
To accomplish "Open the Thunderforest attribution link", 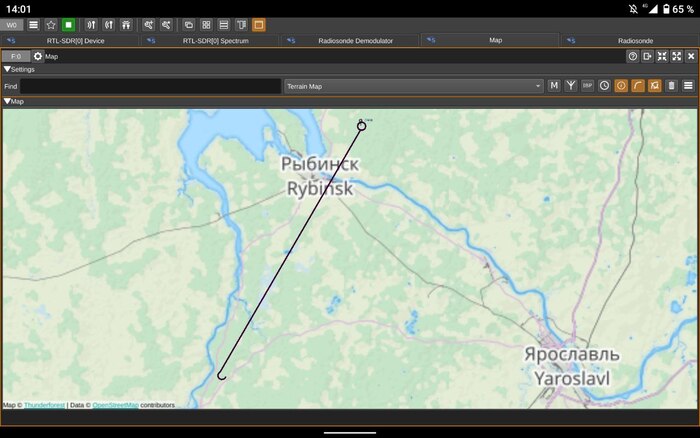I will pyautogui.click(x=45, y=405).
